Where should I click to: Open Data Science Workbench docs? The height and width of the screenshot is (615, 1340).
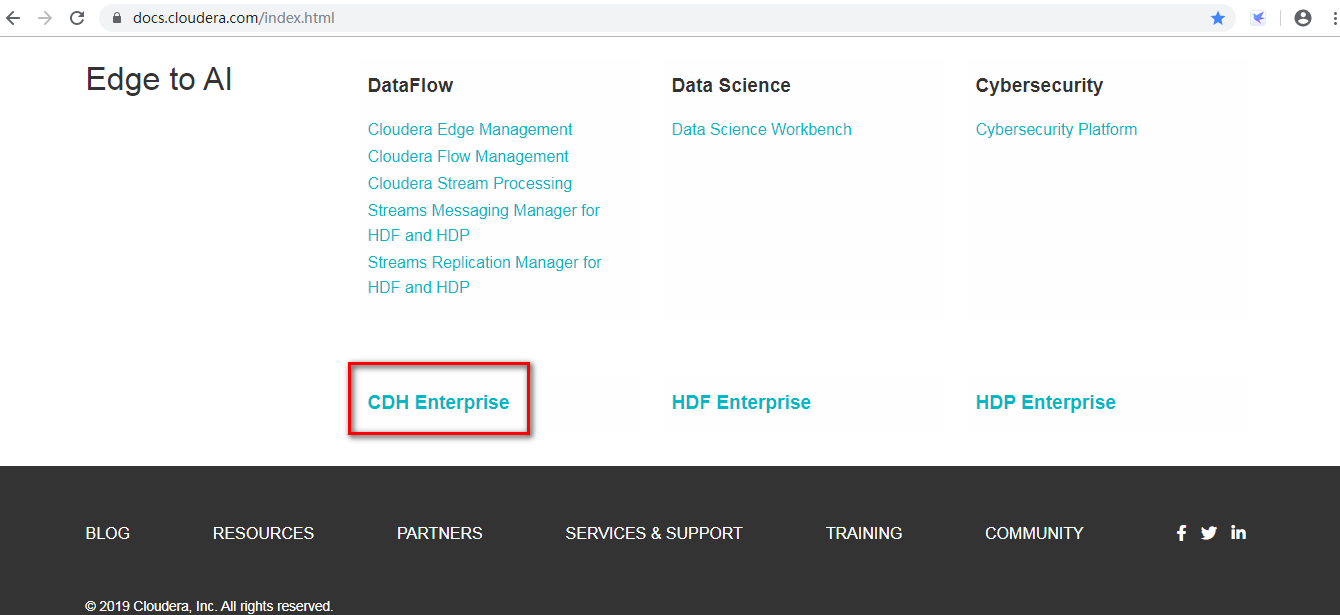[761, 129]
